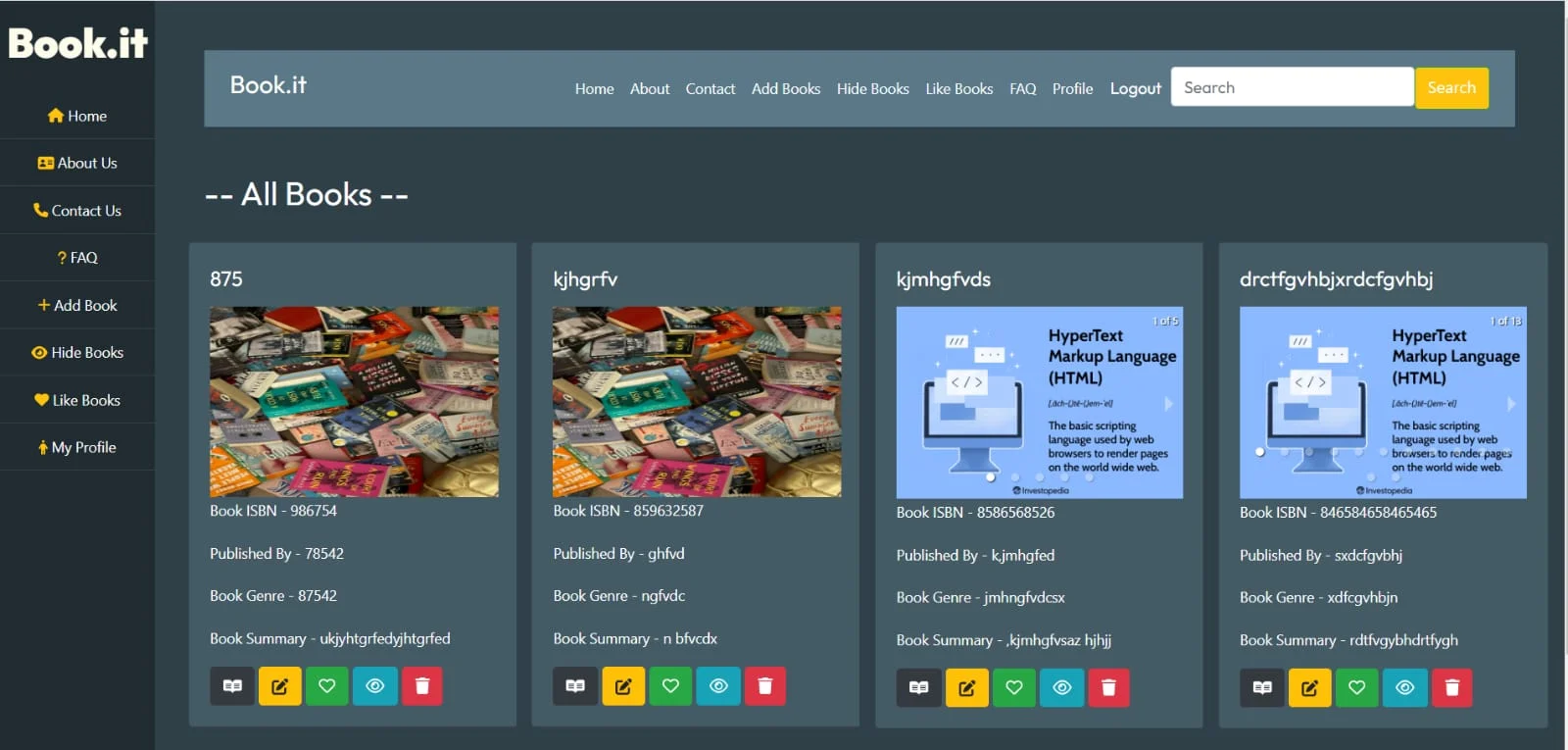Click the read book icon on the 875 card
The width and height of the screenshot is (1568, 750).
(x=232, y=686)
